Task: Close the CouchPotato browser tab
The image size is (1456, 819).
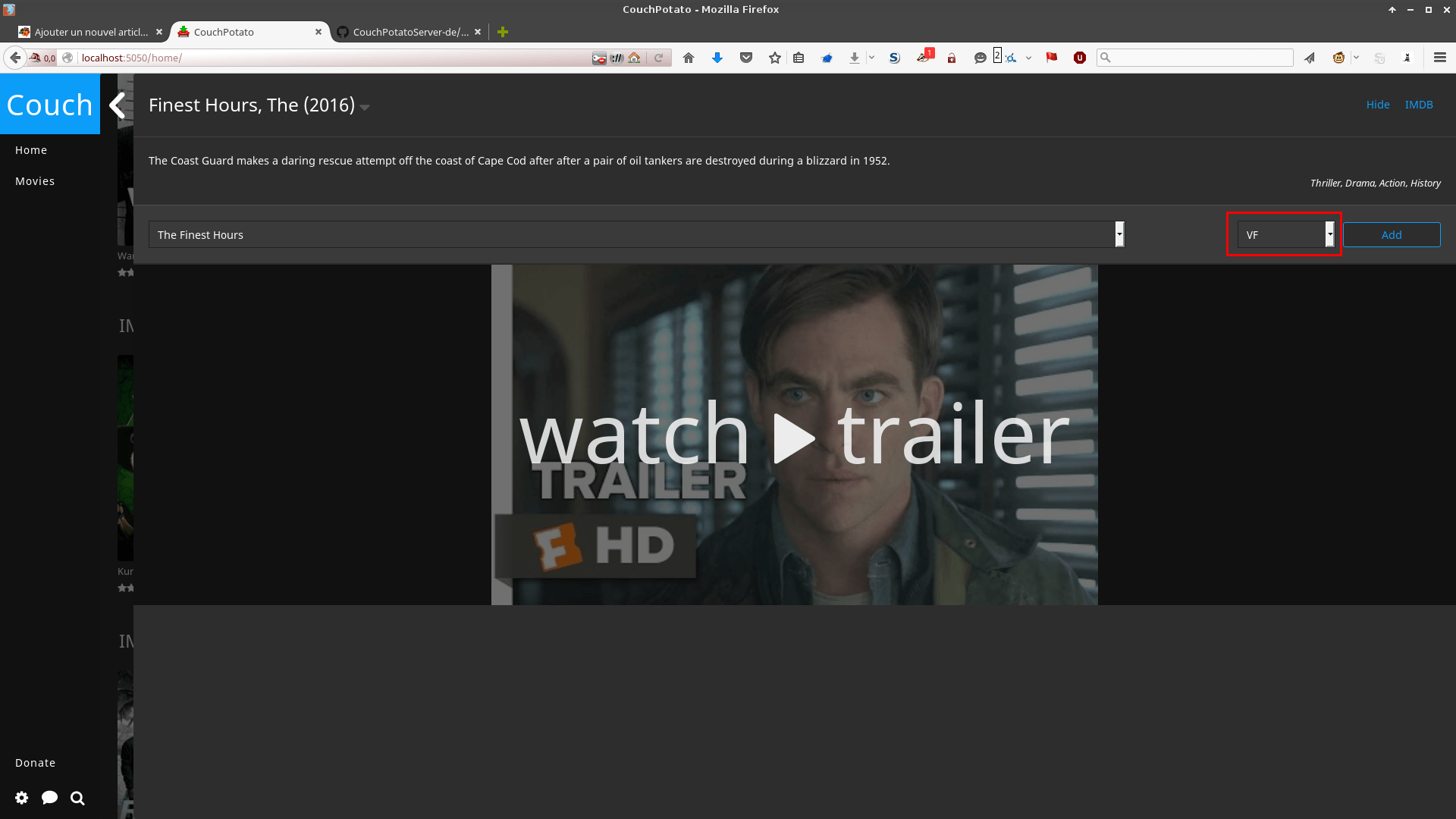Action: tap(318, 32)
